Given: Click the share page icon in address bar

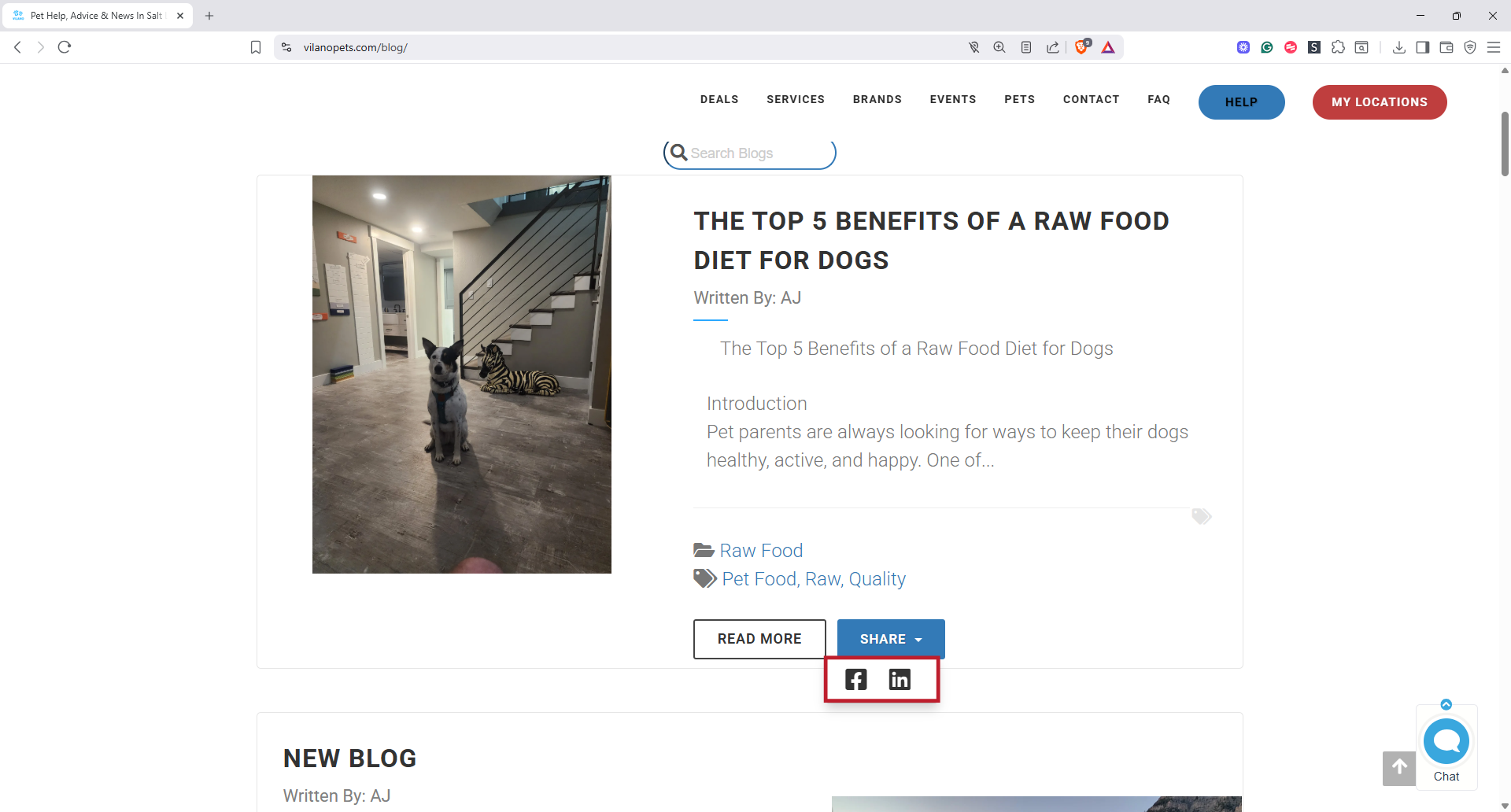Looking at the screenshot, I should (1053, 47).
